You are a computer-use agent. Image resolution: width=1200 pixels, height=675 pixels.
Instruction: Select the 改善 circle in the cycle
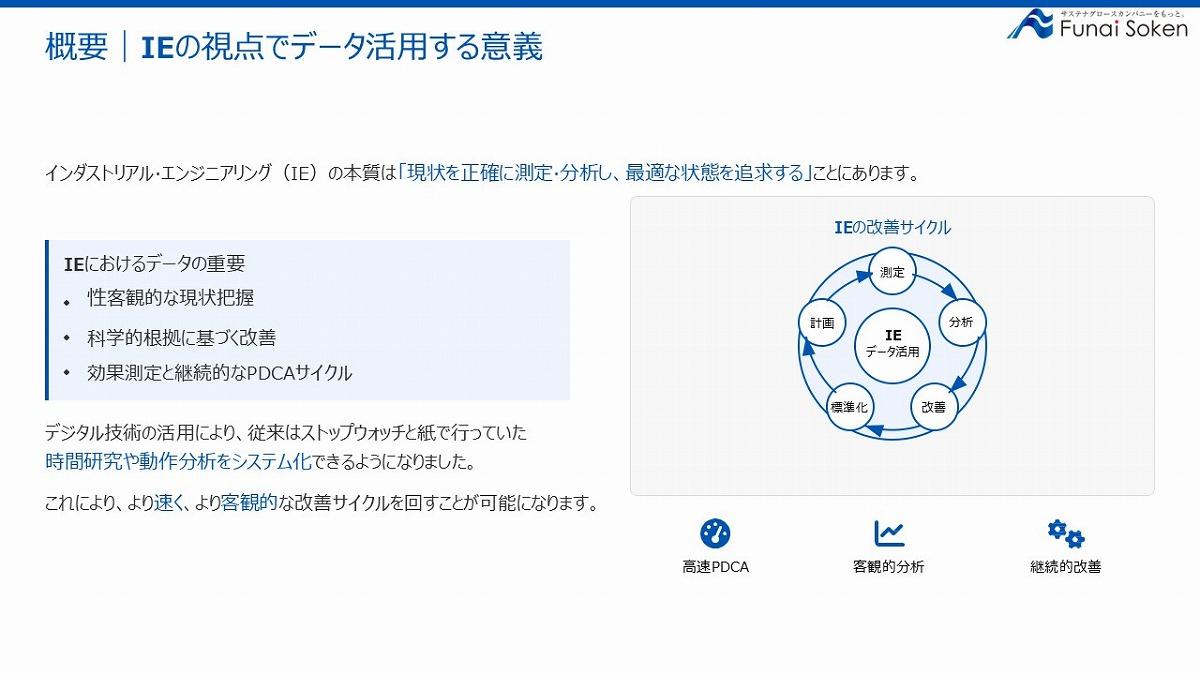[x=934, y=407]
